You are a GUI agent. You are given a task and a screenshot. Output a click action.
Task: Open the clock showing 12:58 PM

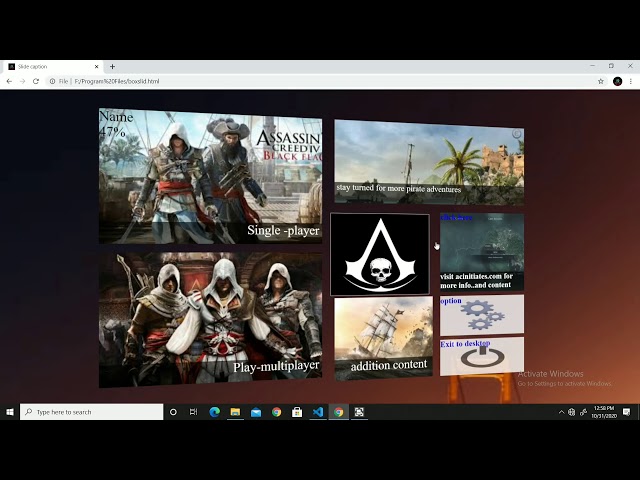pyautogui.click(x=604, y=412)
